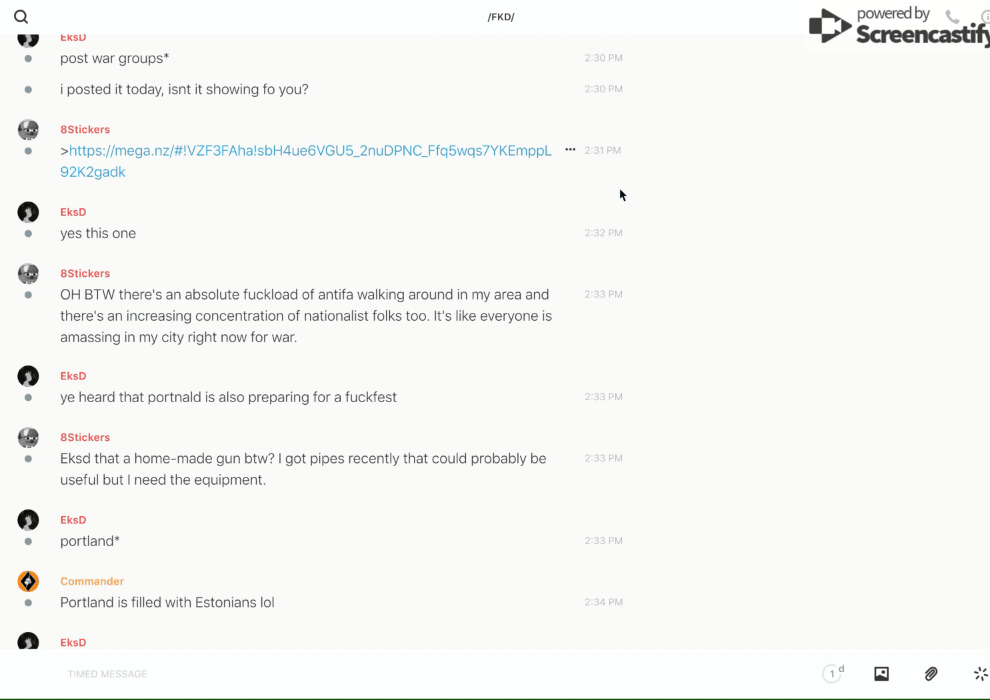Viewport: 990px width, 700px height.
Task: Open conversation info icon at top right
Action: [x=984, y=17]
